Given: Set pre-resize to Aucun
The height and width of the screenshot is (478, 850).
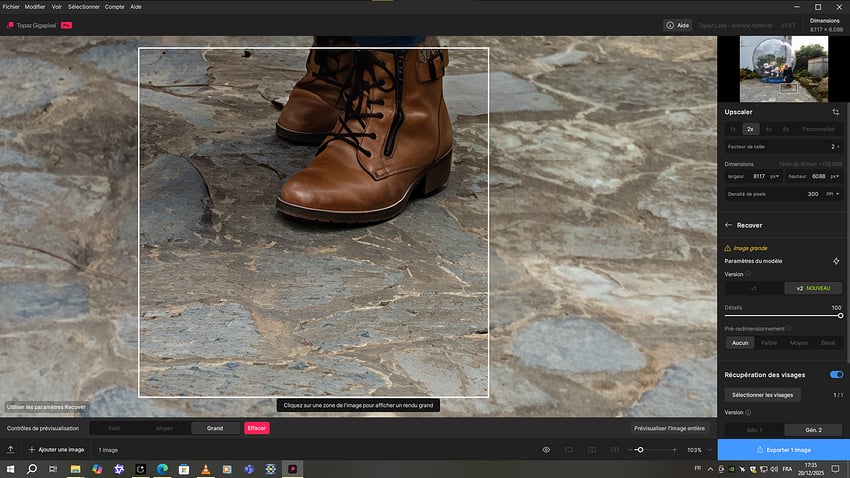Looking at the screenshot, I should [x=740, y=342].
